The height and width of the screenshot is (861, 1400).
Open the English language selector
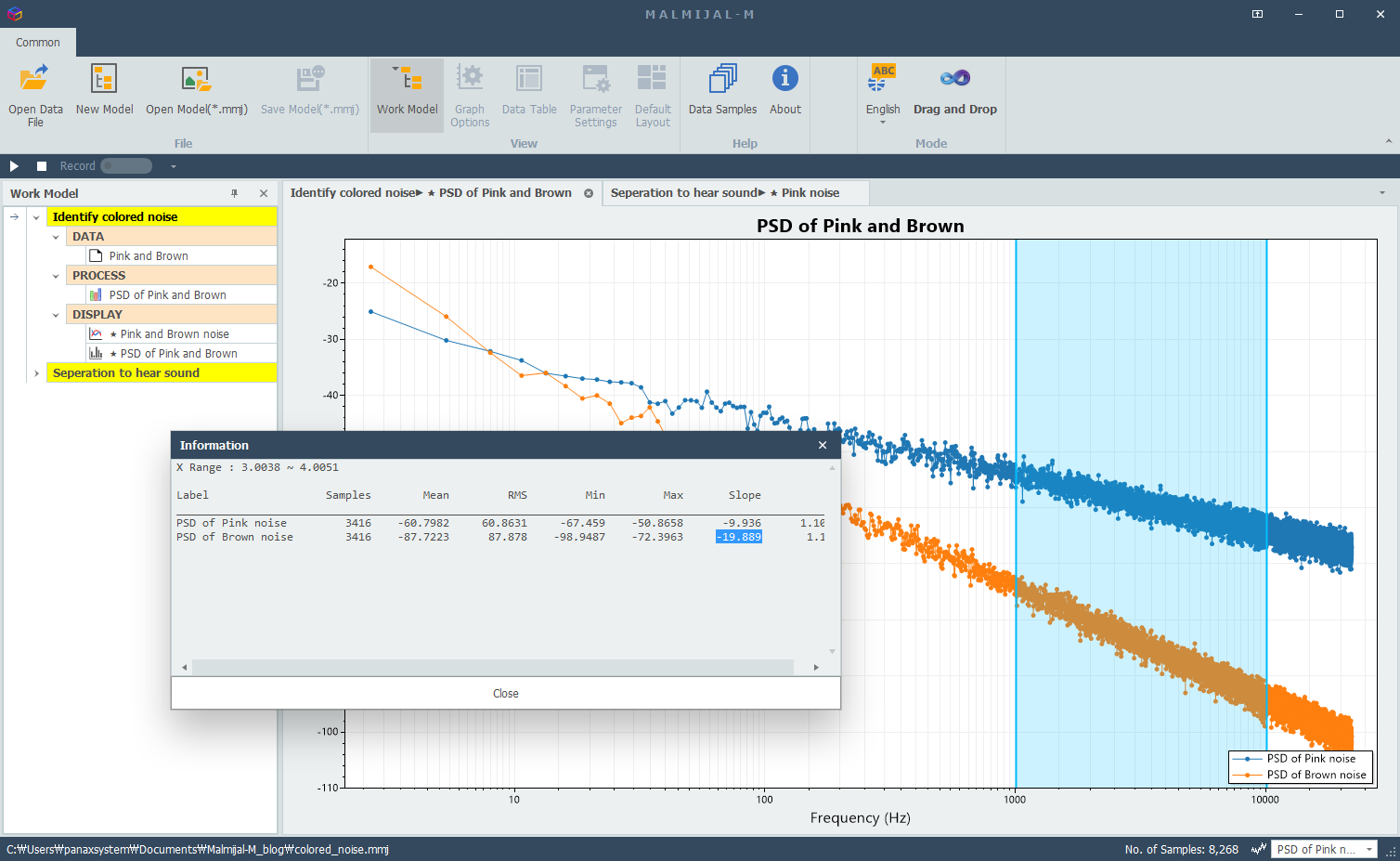[883, 95]
